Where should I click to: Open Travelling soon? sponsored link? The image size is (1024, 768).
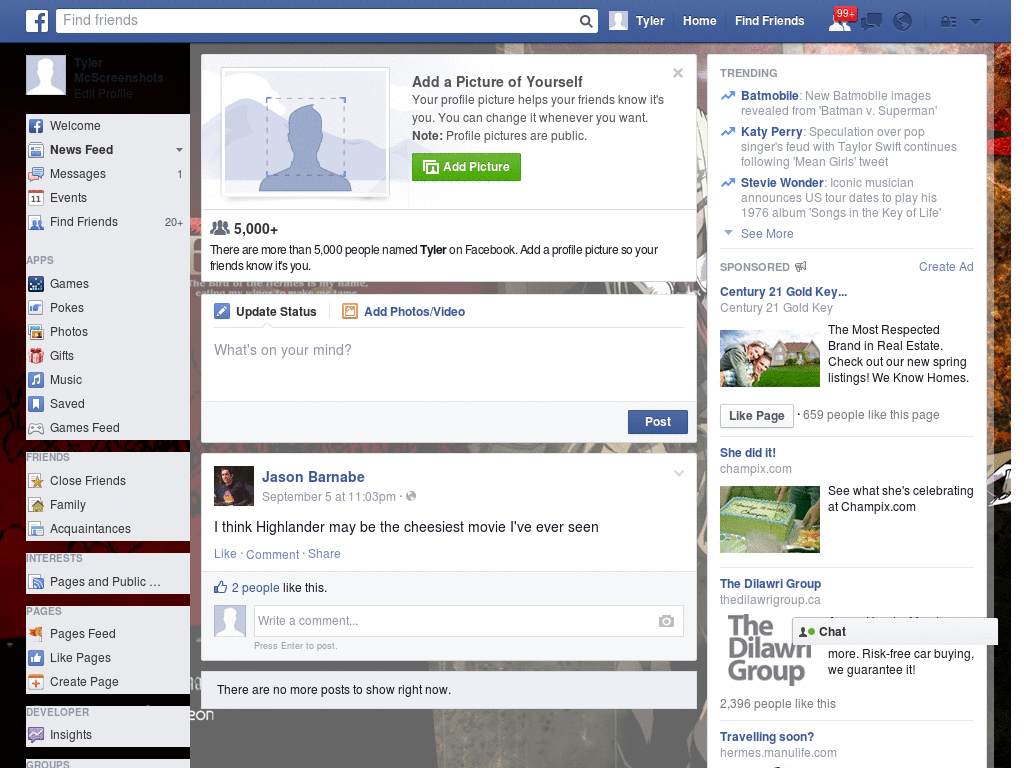coord(767,737)
